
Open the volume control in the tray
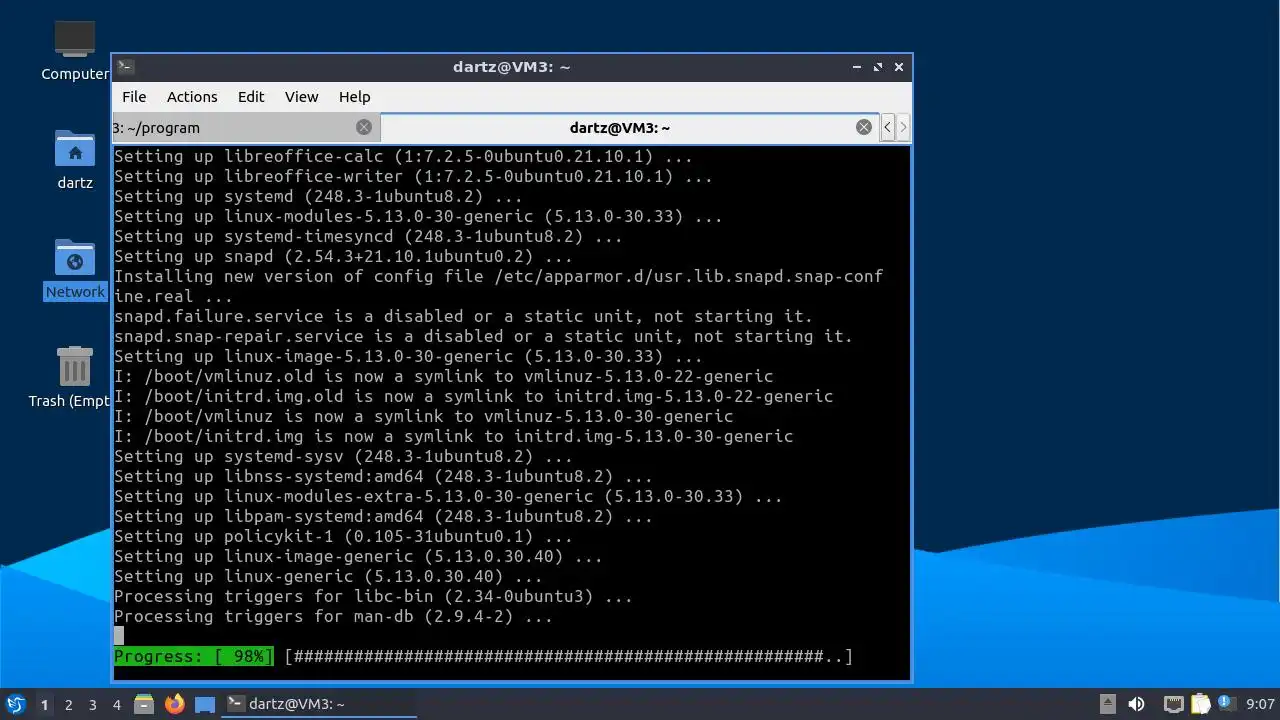point(1136,704)
